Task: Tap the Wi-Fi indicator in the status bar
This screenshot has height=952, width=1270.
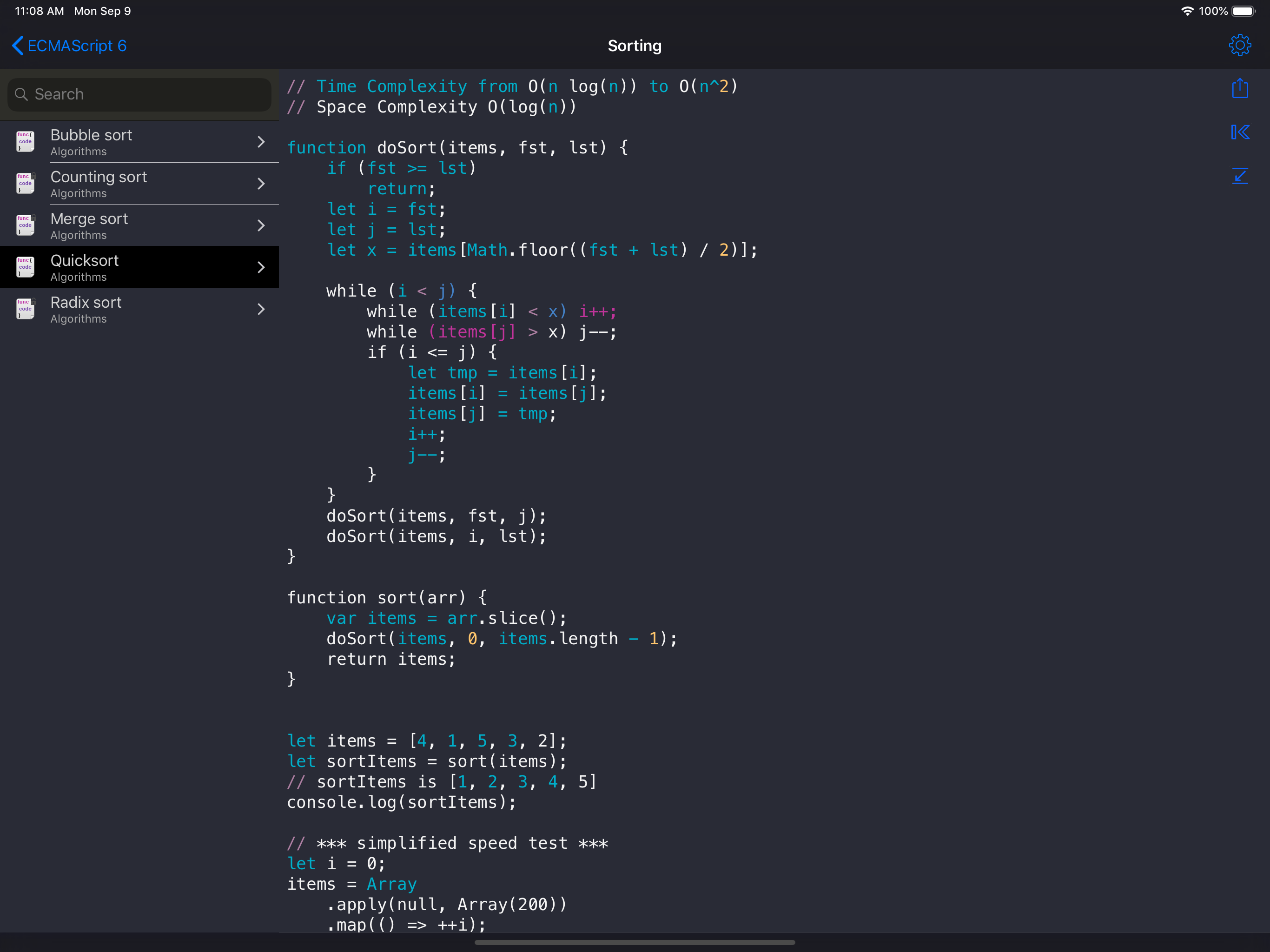Action: (1186, 10)
